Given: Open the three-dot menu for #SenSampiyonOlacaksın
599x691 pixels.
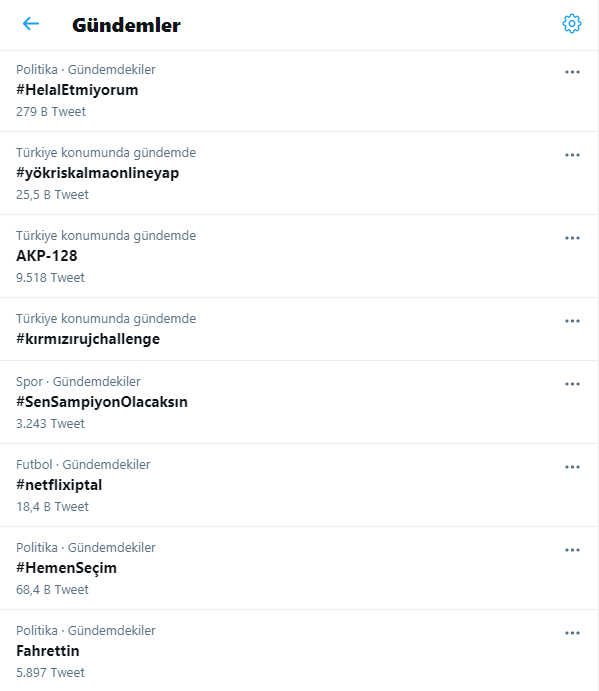Looking at the screenshot, I should point(572,384).
